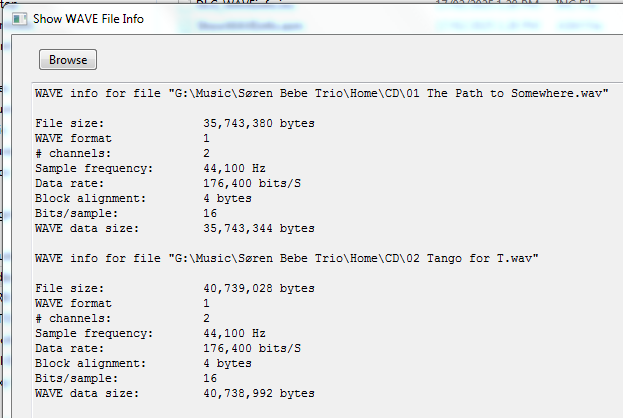
Task: Click 'Data rate:' label in Tango file block
Action: coord(70,348)
